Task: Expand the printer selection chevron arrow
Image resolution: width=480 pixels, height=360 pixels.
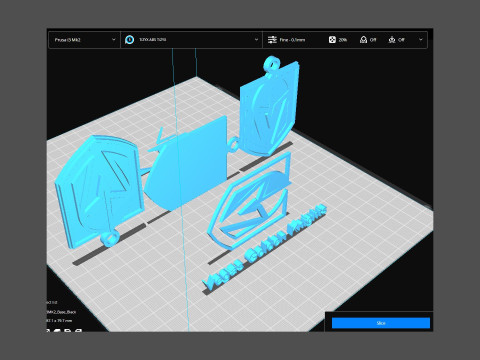Action: click(x=113, y=39)
